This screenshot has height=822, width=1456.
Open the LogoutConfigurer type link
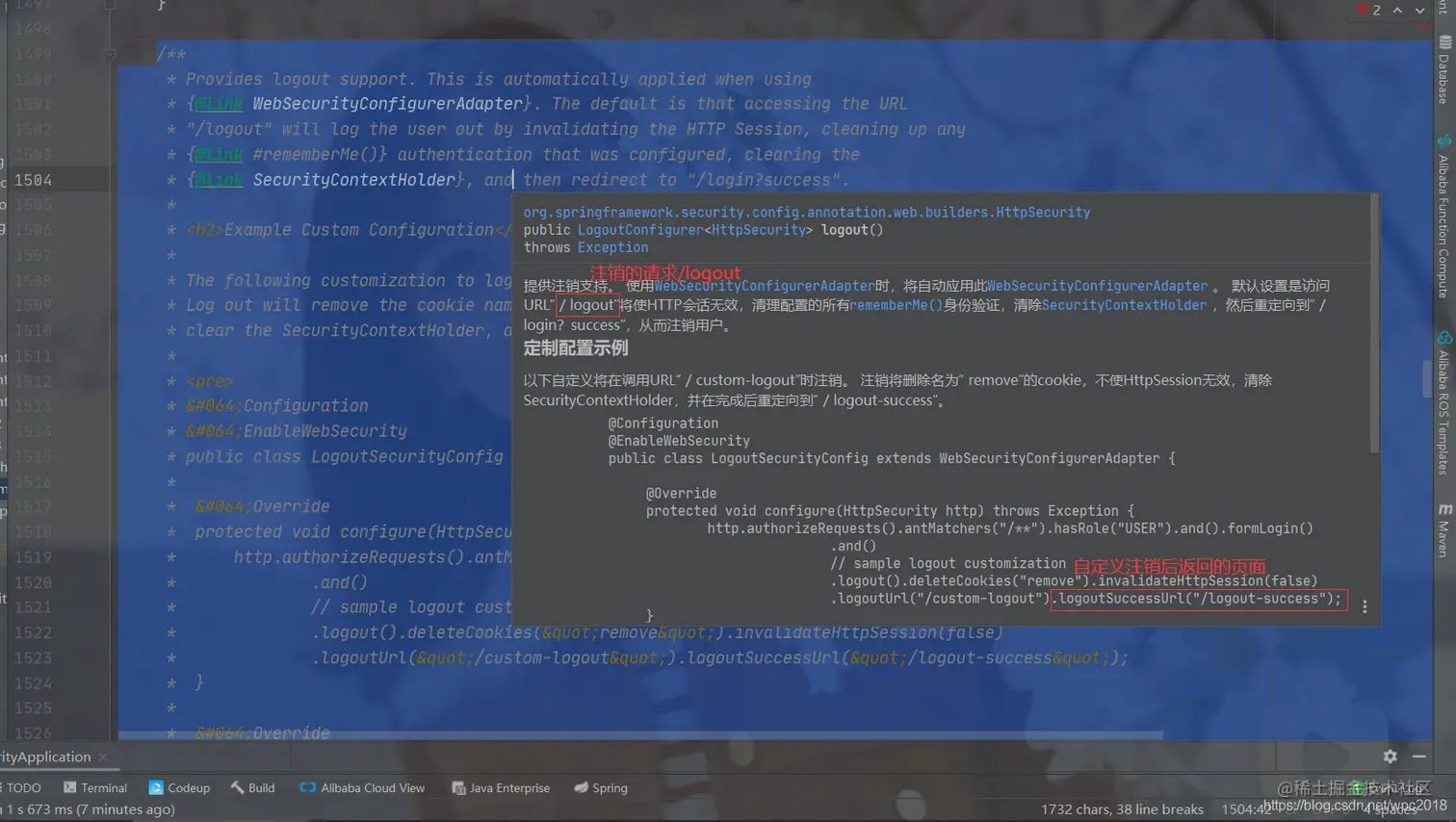640,229
